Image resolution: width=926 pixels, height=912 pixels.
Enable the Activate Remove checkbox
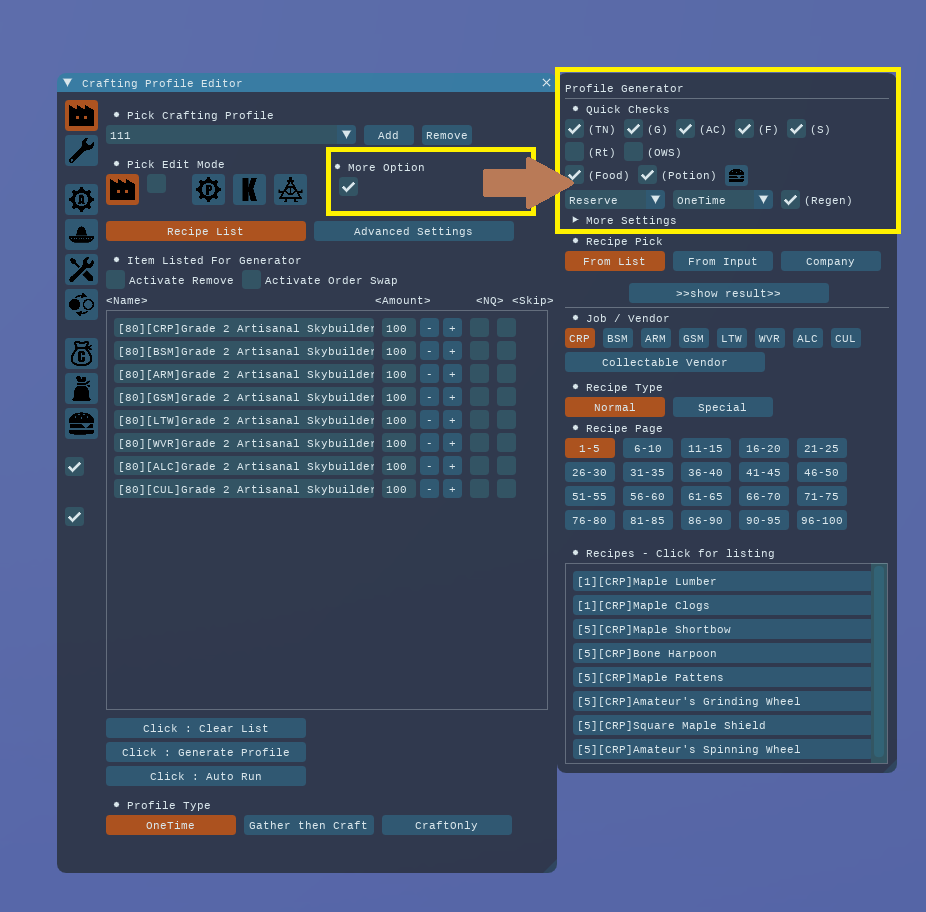(116, 280)
